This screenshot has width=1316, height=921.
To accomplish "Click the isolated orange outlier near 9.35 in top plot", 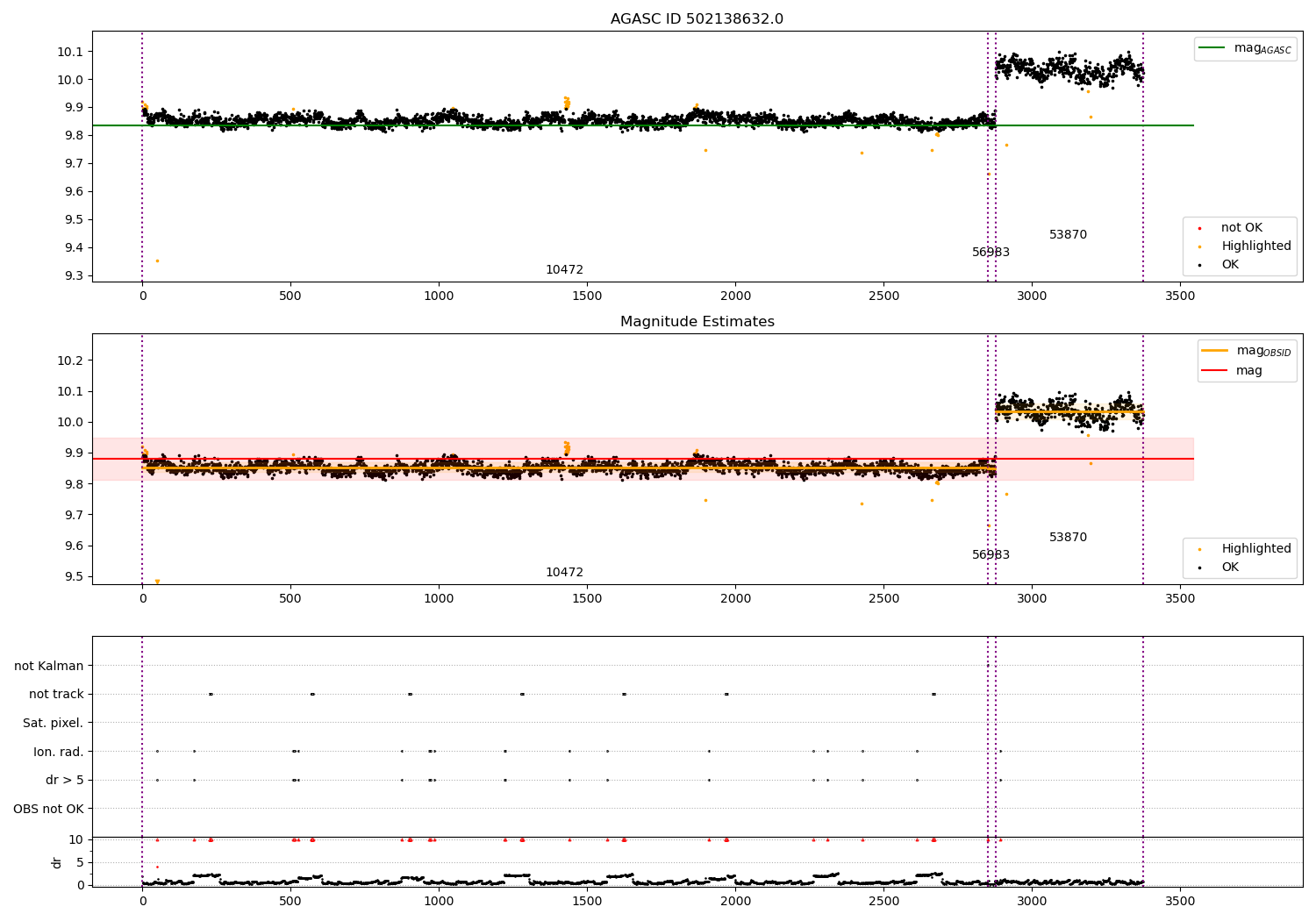I will click(x=157, y=261).
